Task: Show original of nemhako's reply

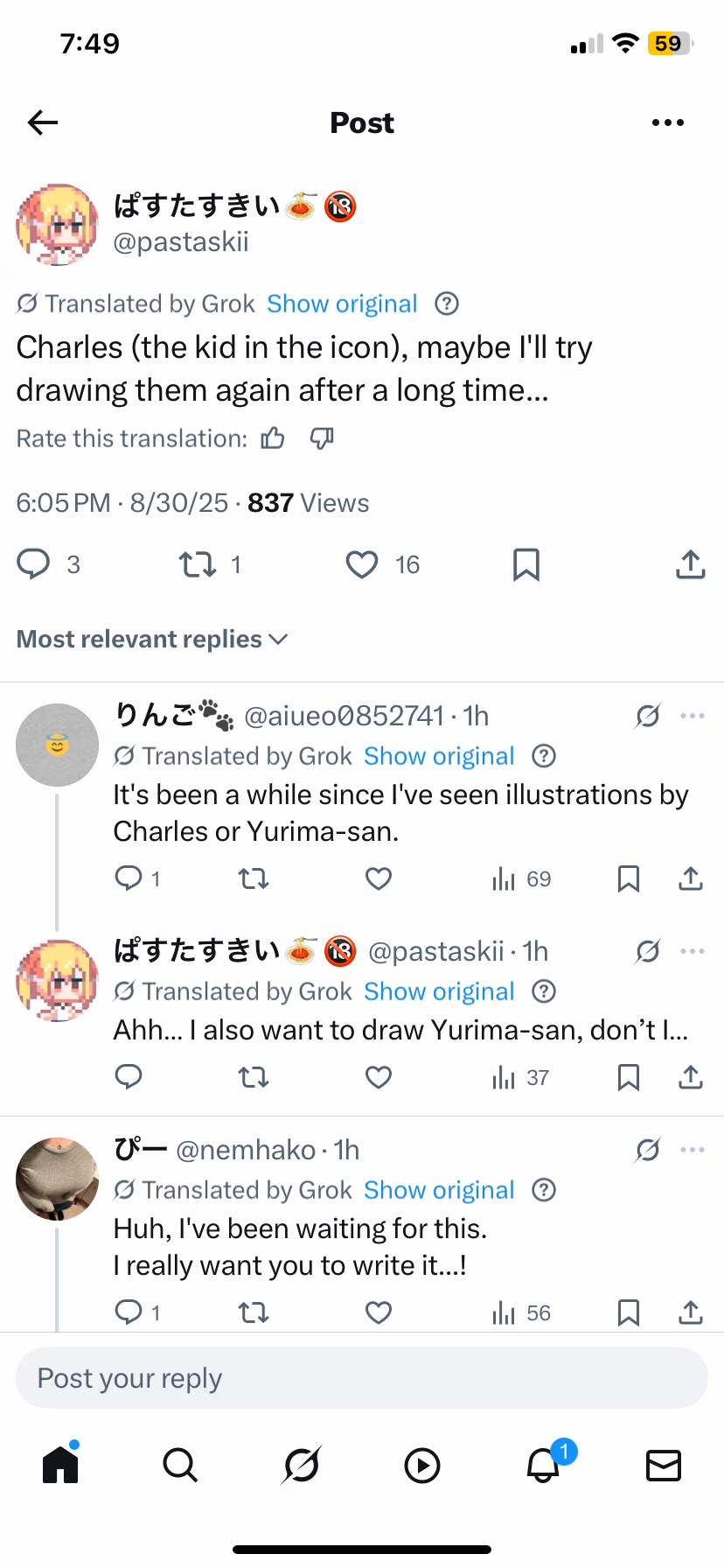Action: pos(439,1190)
